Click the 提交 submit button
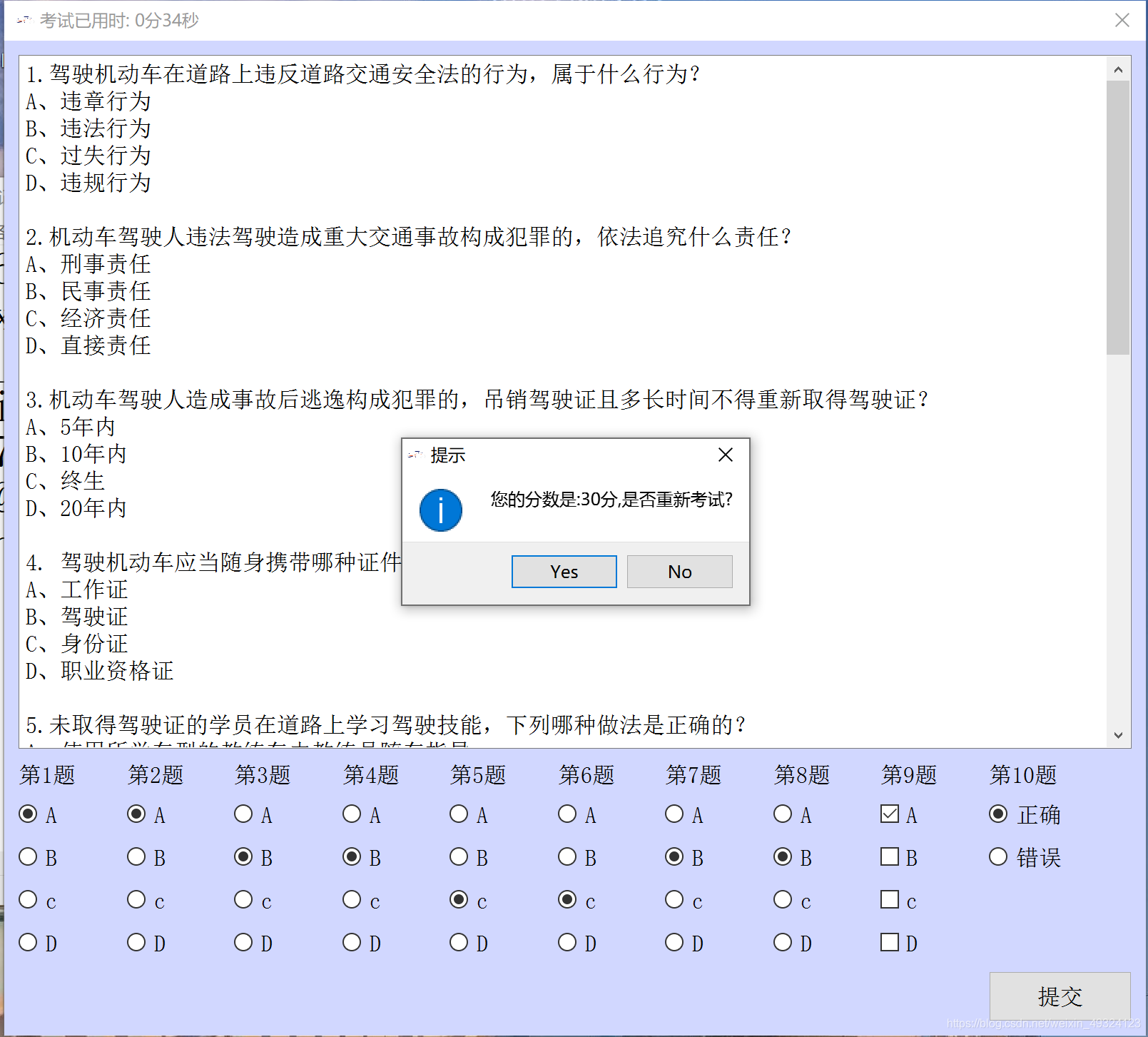 pos(1060,996)
